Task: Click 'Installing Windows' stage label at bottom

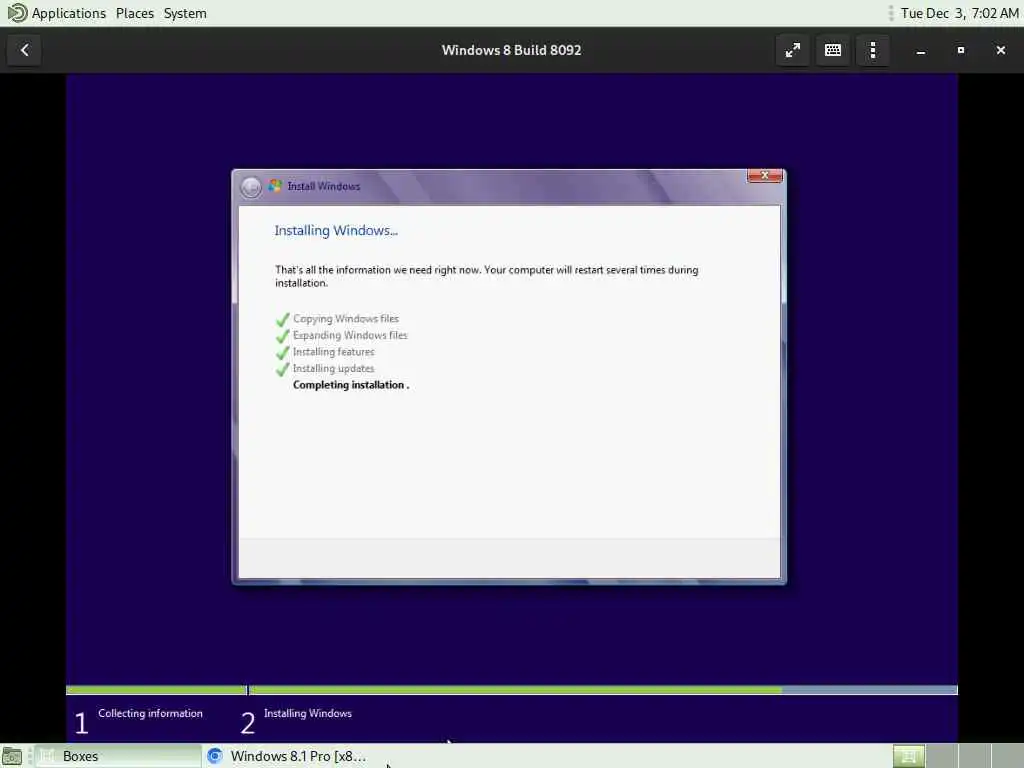Action: tap(308, 714)
